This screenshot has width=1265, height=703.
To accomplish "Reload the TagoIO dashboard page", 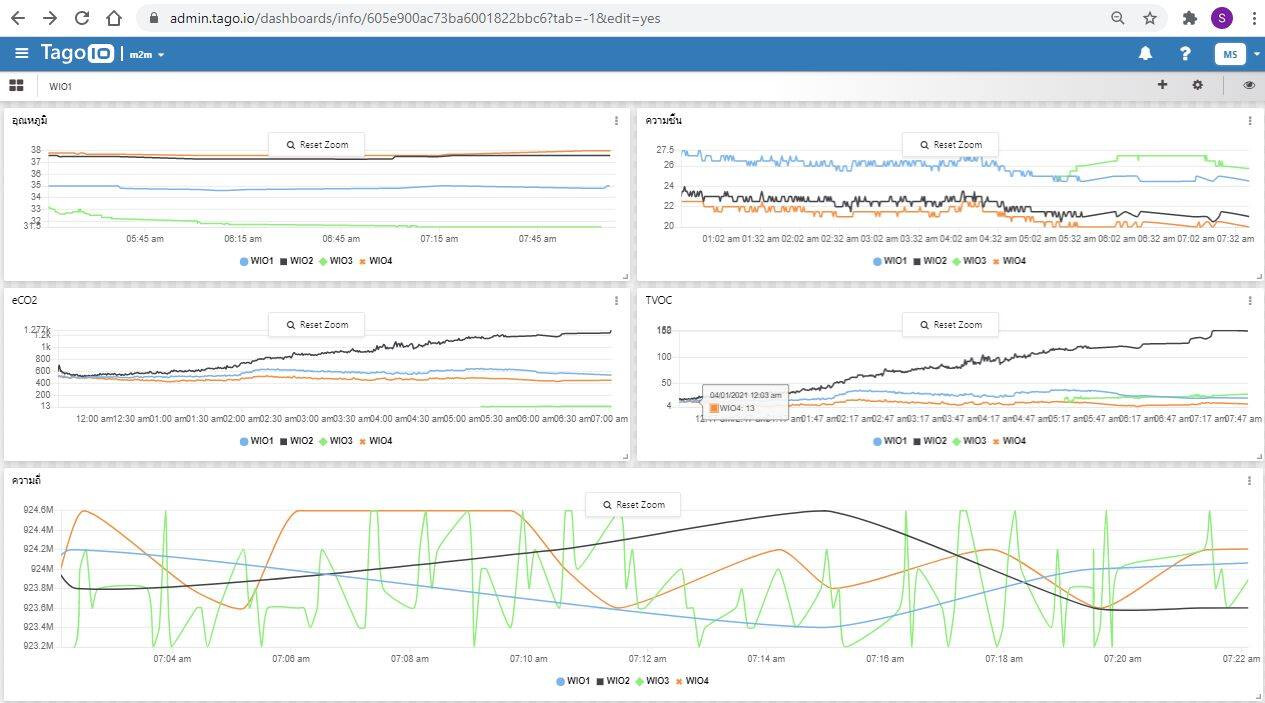I will pos(82,18).
